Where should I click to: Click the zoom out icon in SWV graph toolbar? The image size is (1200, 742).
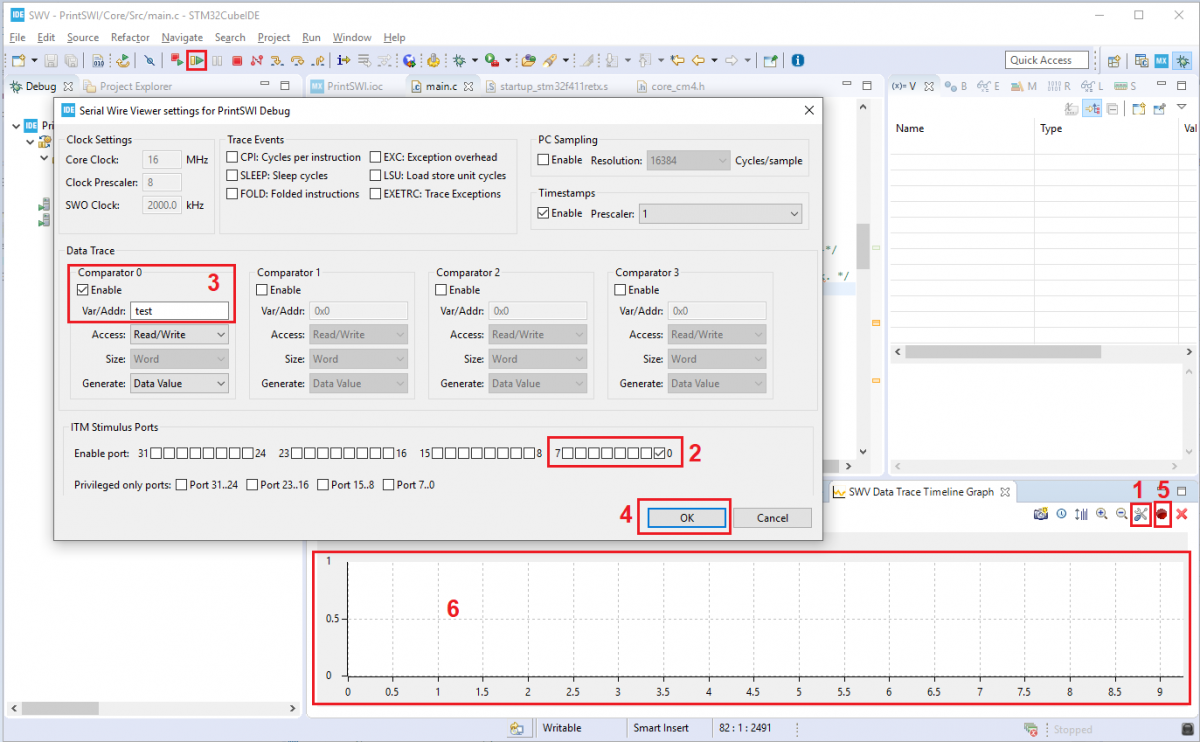(1120, 514)
